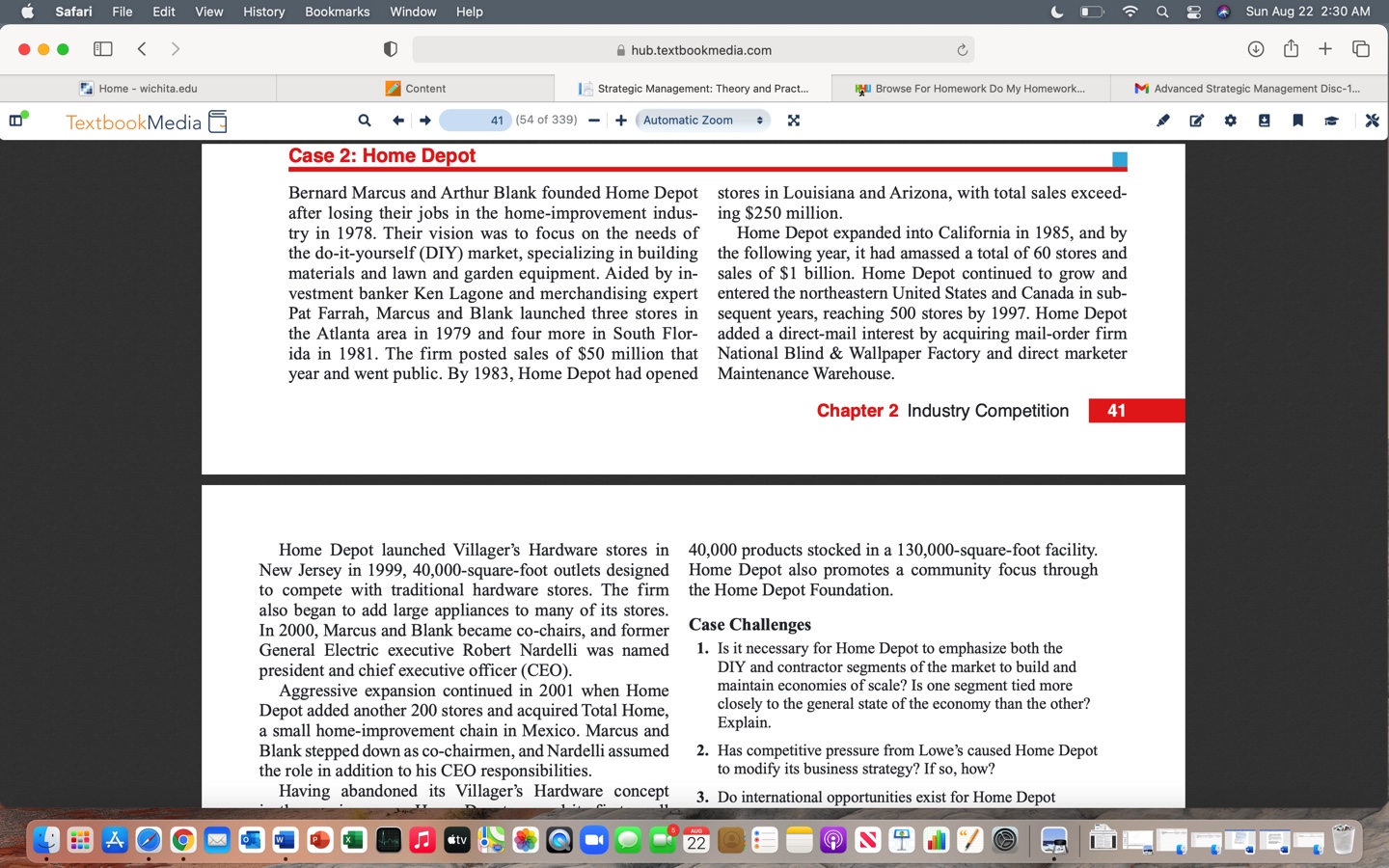Image resolution: width=1389 pixels, height=868 pixels.
Task: Open the Apple menu
Action: [27, 12]
